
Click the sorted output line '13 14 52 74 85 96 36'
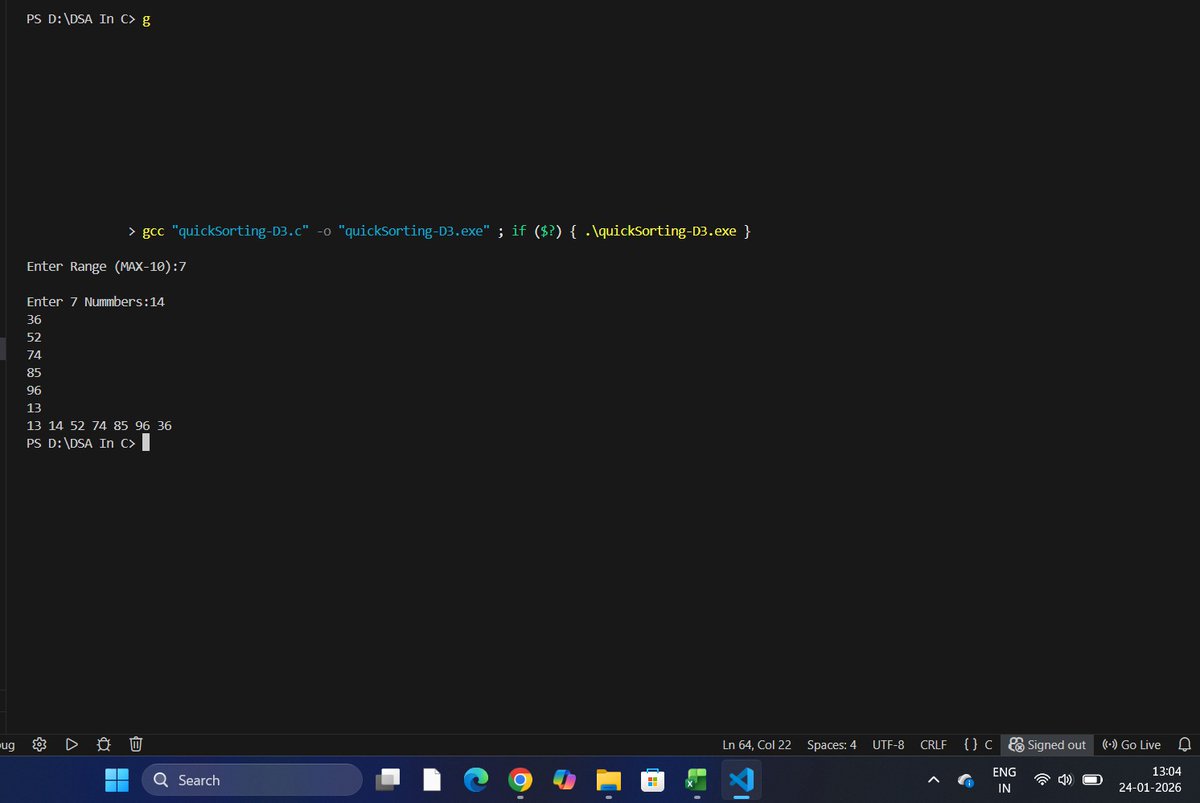[x=99, y=426]
